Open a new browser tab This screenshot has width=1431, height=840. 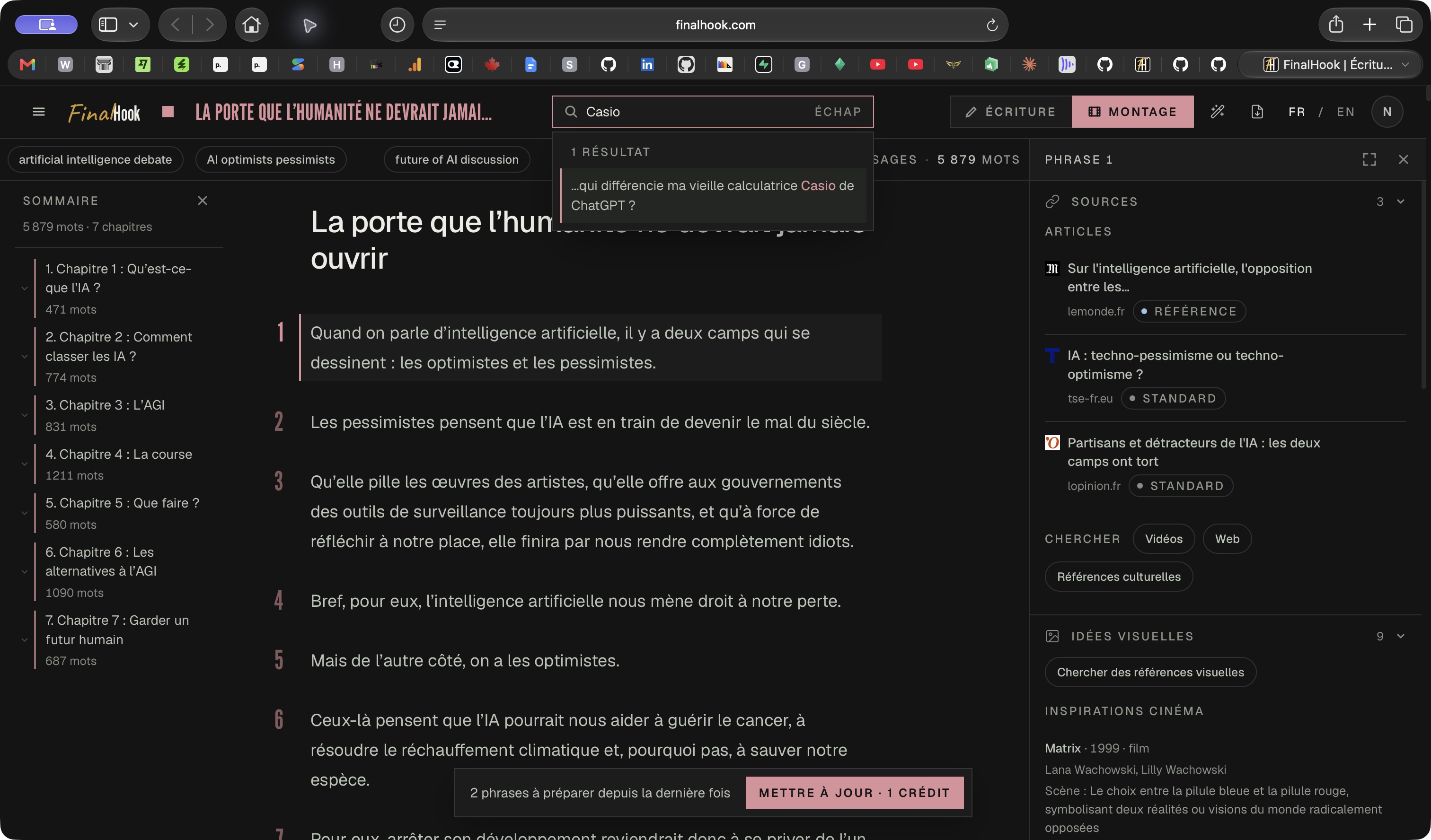coord(1369,25)
